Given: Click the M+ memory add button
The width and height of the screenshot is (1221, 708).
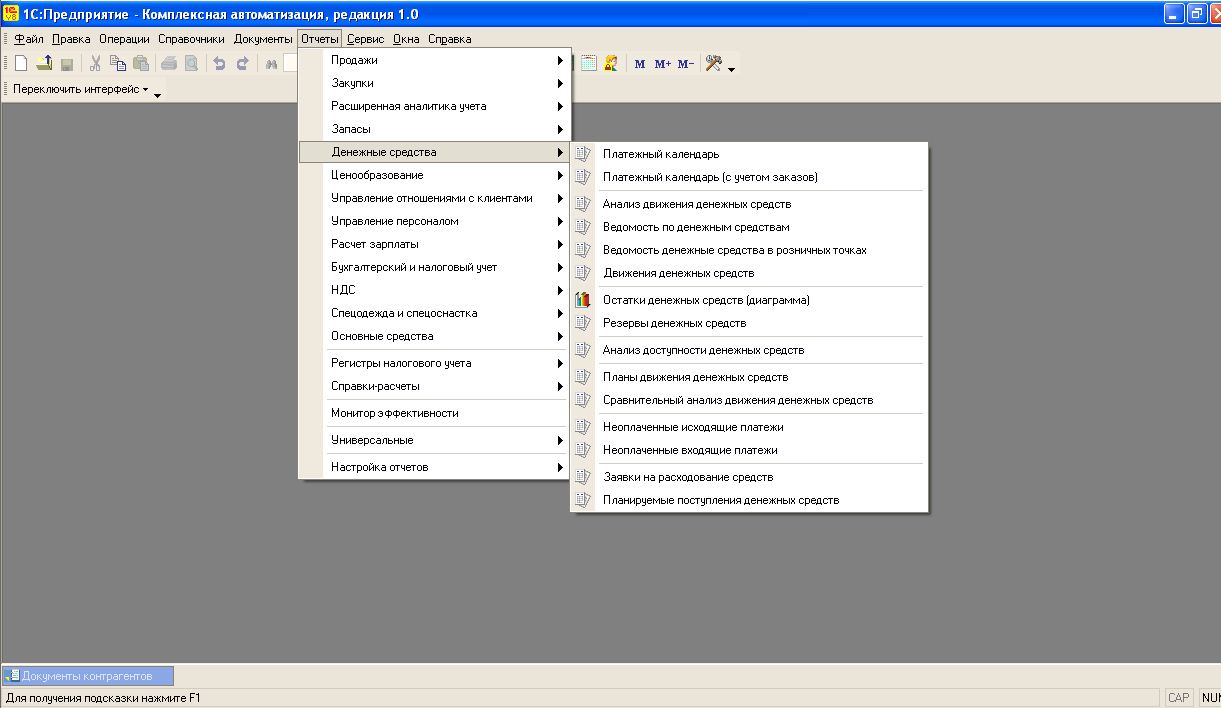Looking at the screenshot, I should point(663,64).
